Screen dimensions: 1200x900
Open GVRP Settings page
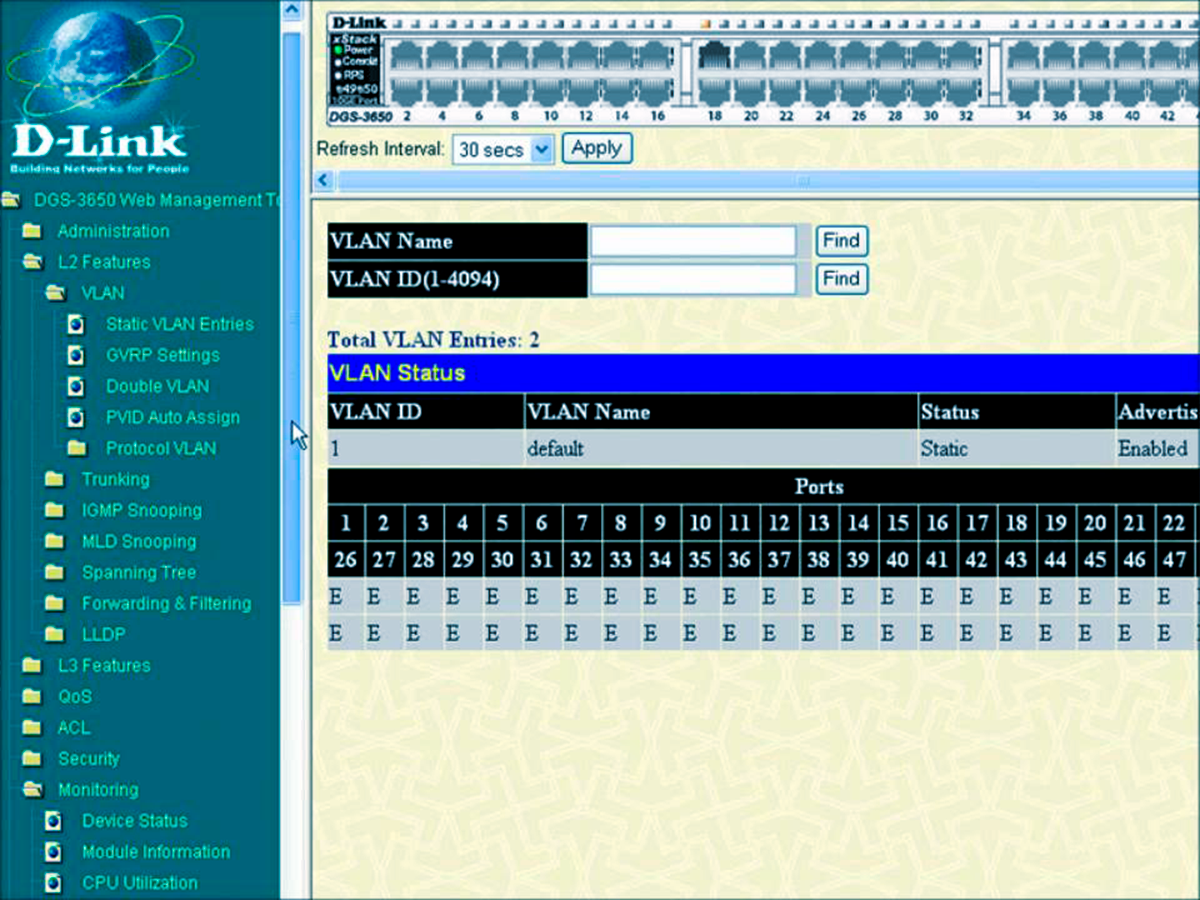pos(163,355)
